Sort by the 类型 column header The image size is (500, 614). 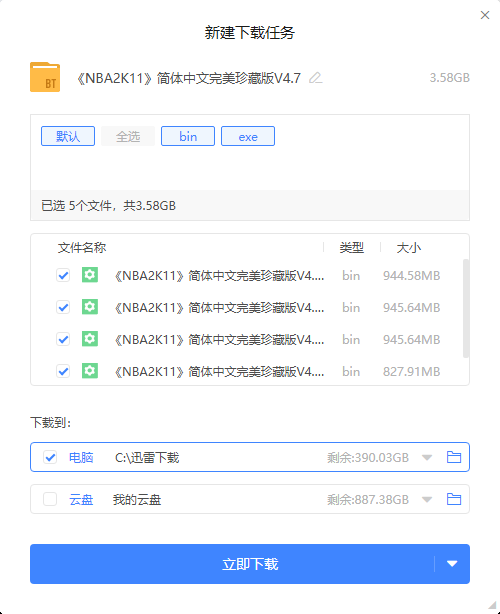coord(352,247)
